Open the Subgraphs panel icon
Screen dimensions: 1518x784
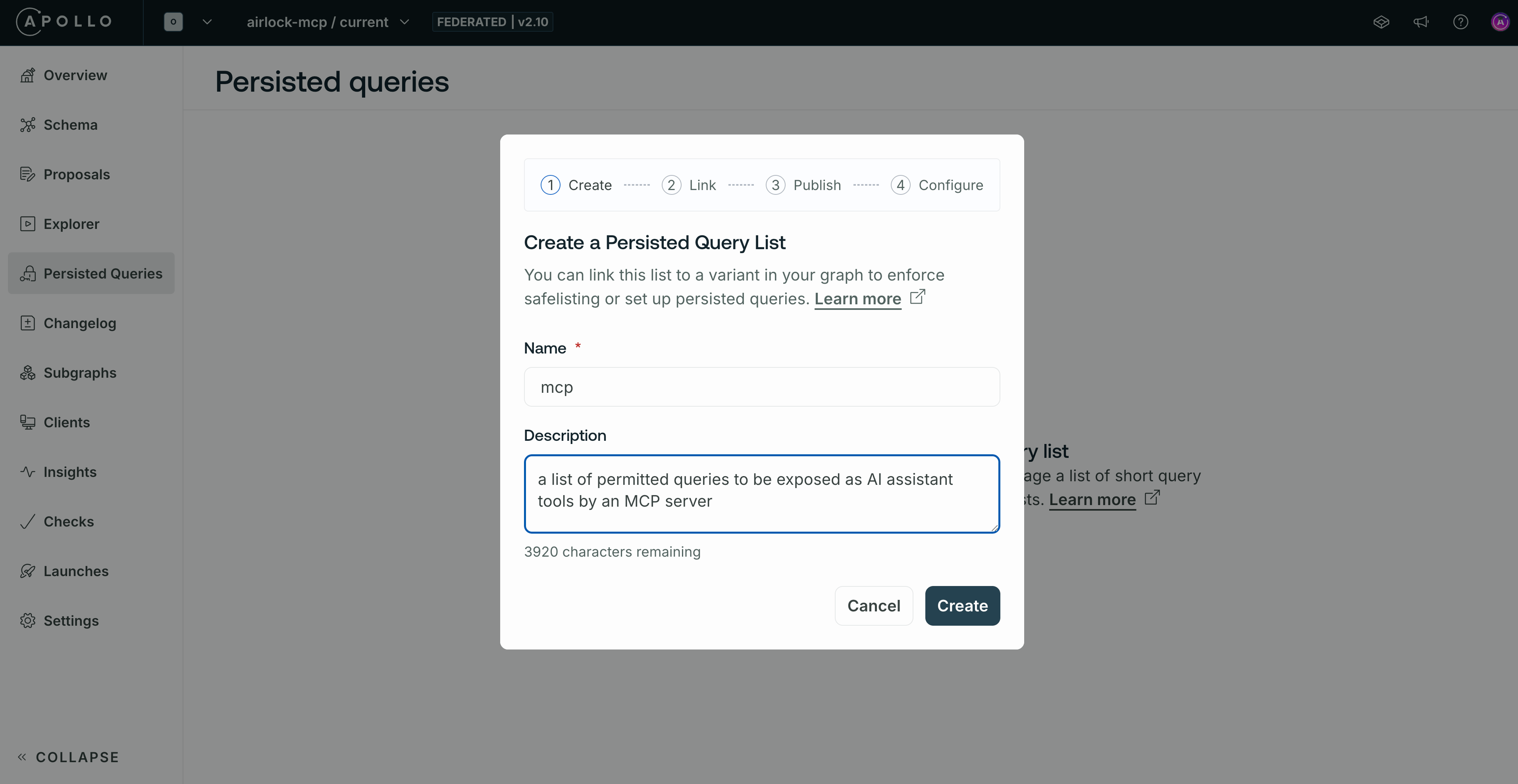tap(28, 372)
